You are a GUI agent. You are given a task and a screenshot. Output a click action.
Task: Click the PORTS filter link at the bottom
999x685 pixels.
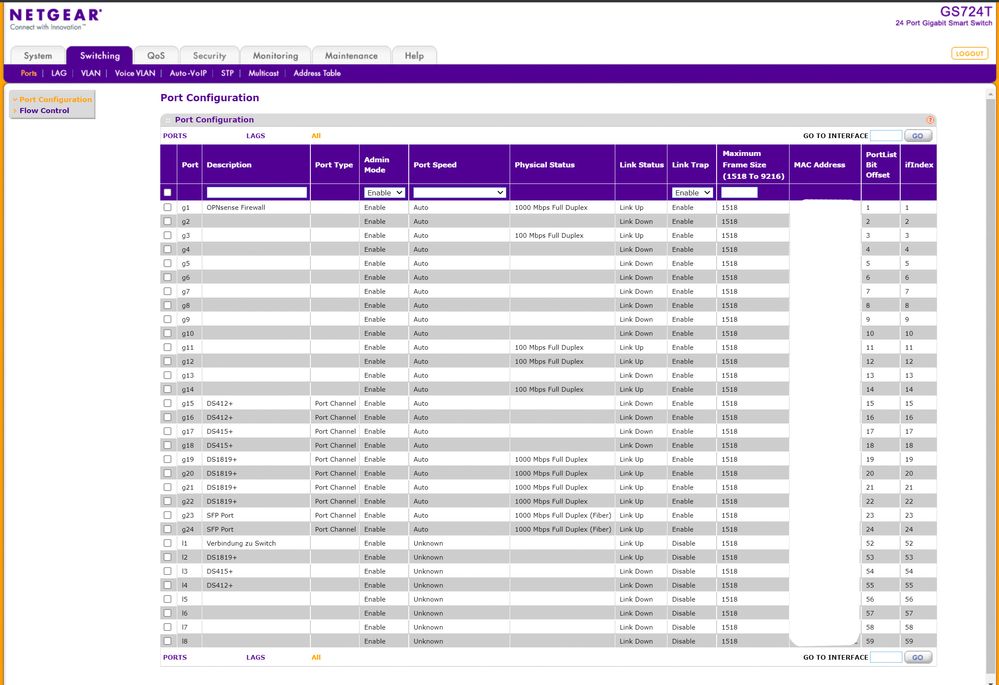pyautogui.click(x=174, y=657)
